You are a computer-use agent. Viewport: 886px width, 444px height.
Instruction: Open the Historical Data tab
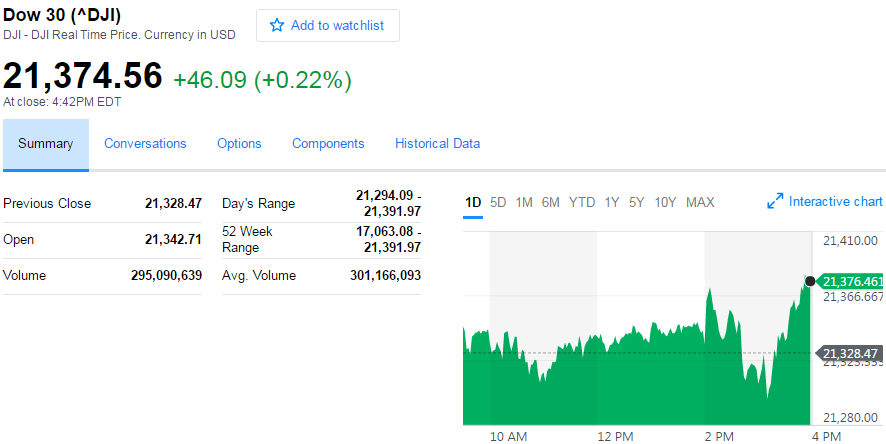437,143
